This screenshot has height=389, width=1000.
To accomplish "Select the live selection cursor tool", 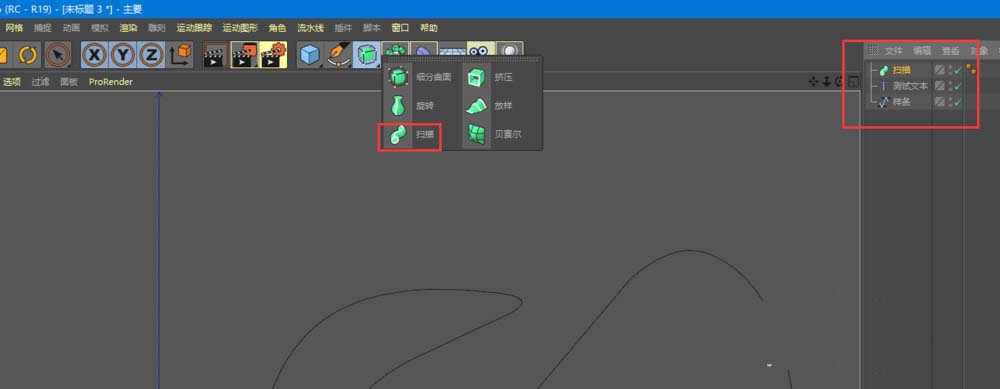I will (58, 55).
